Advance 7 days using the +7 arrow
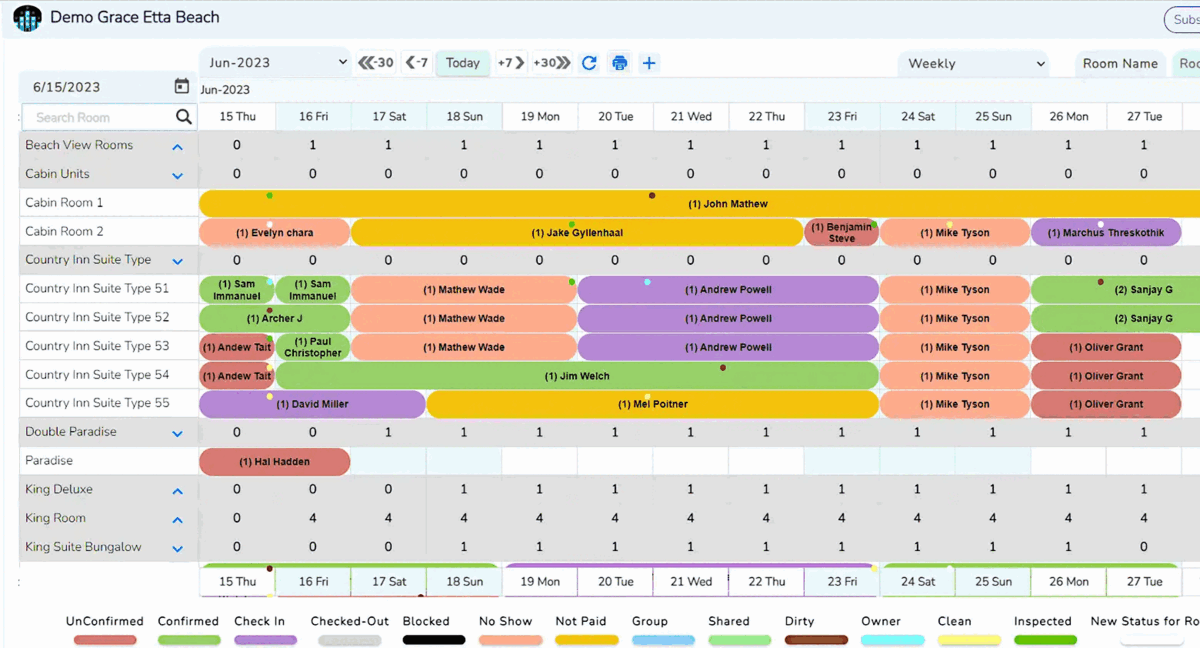The image size is (1200, 648). click(x=508, y=62)
